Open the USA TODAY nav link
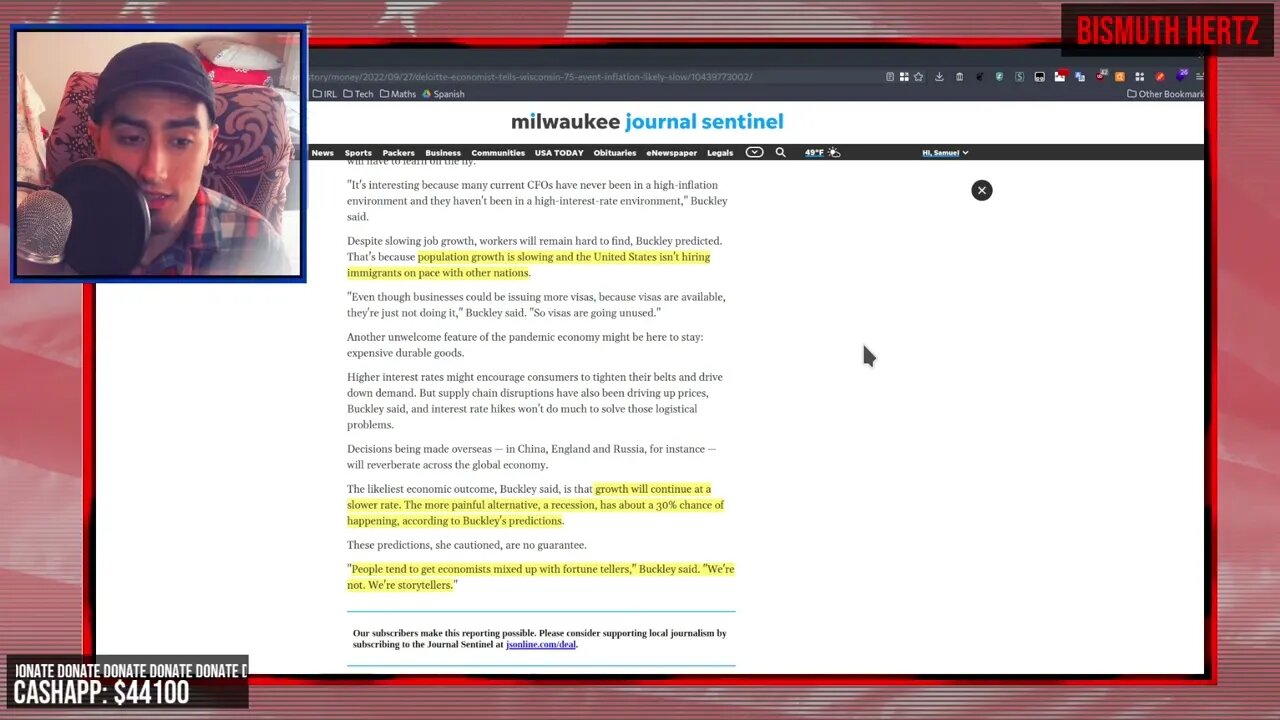Screen dimensions: 1280x720 click(x=559, y=153)
